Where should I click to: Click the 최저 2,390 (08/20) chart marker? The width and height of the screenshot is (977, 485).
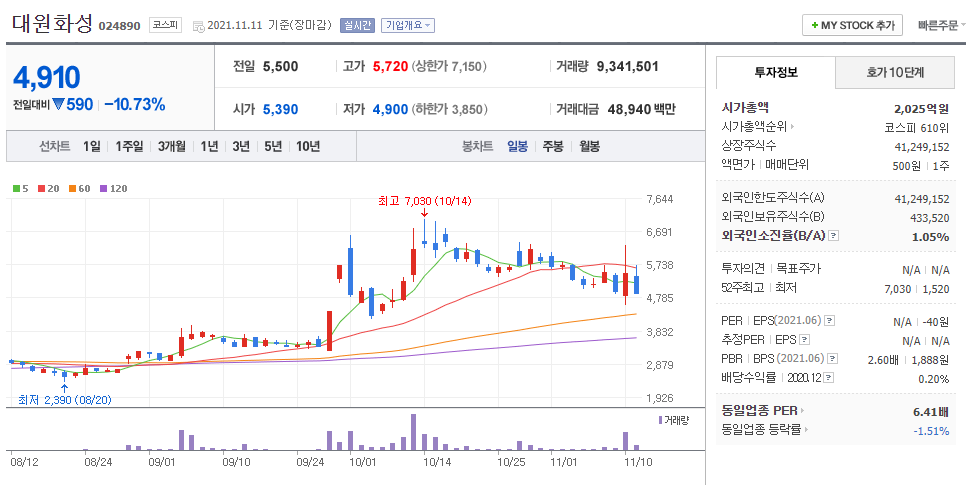point(65,400)
